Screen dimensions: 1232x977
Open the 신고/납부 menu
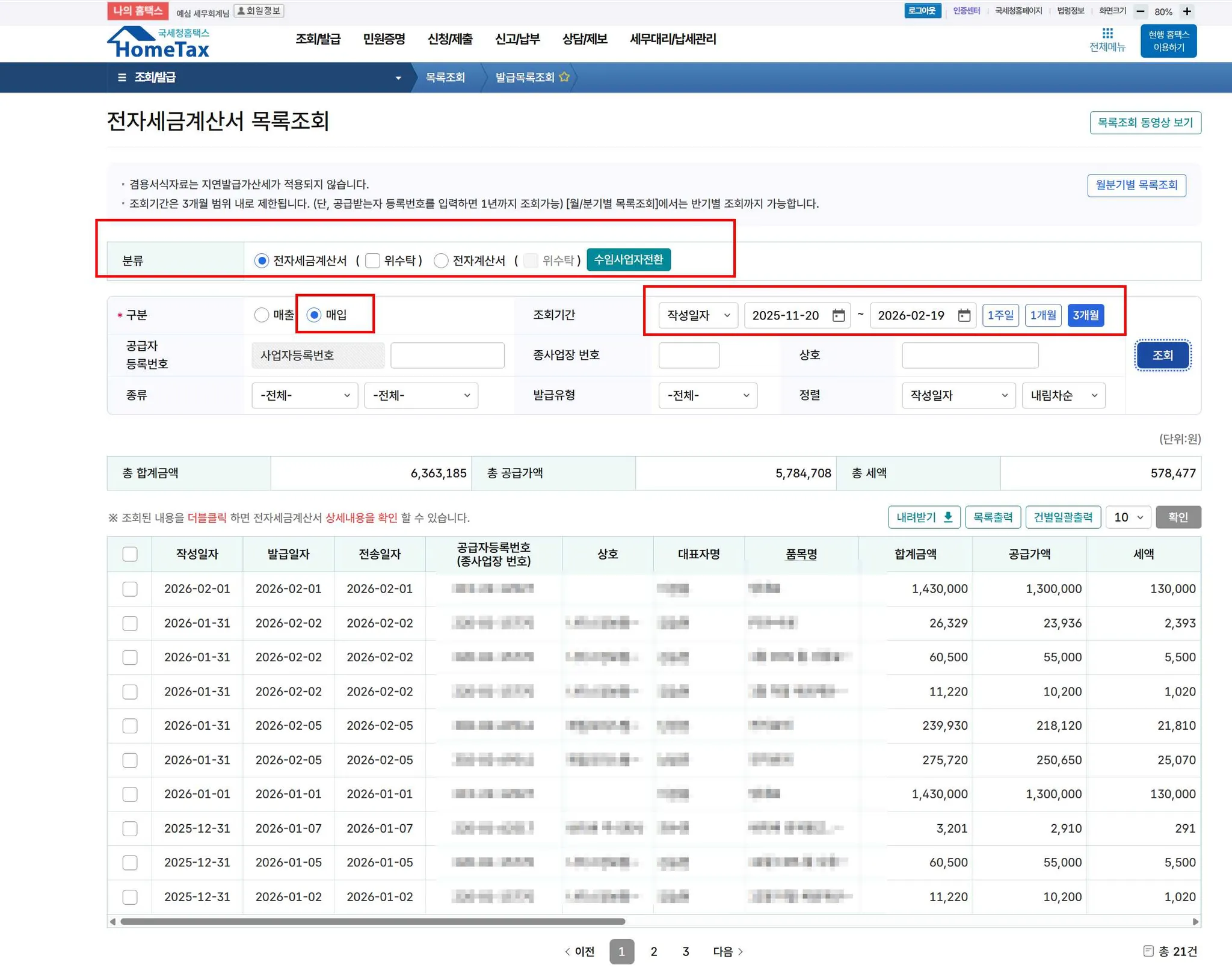point(517,40)
